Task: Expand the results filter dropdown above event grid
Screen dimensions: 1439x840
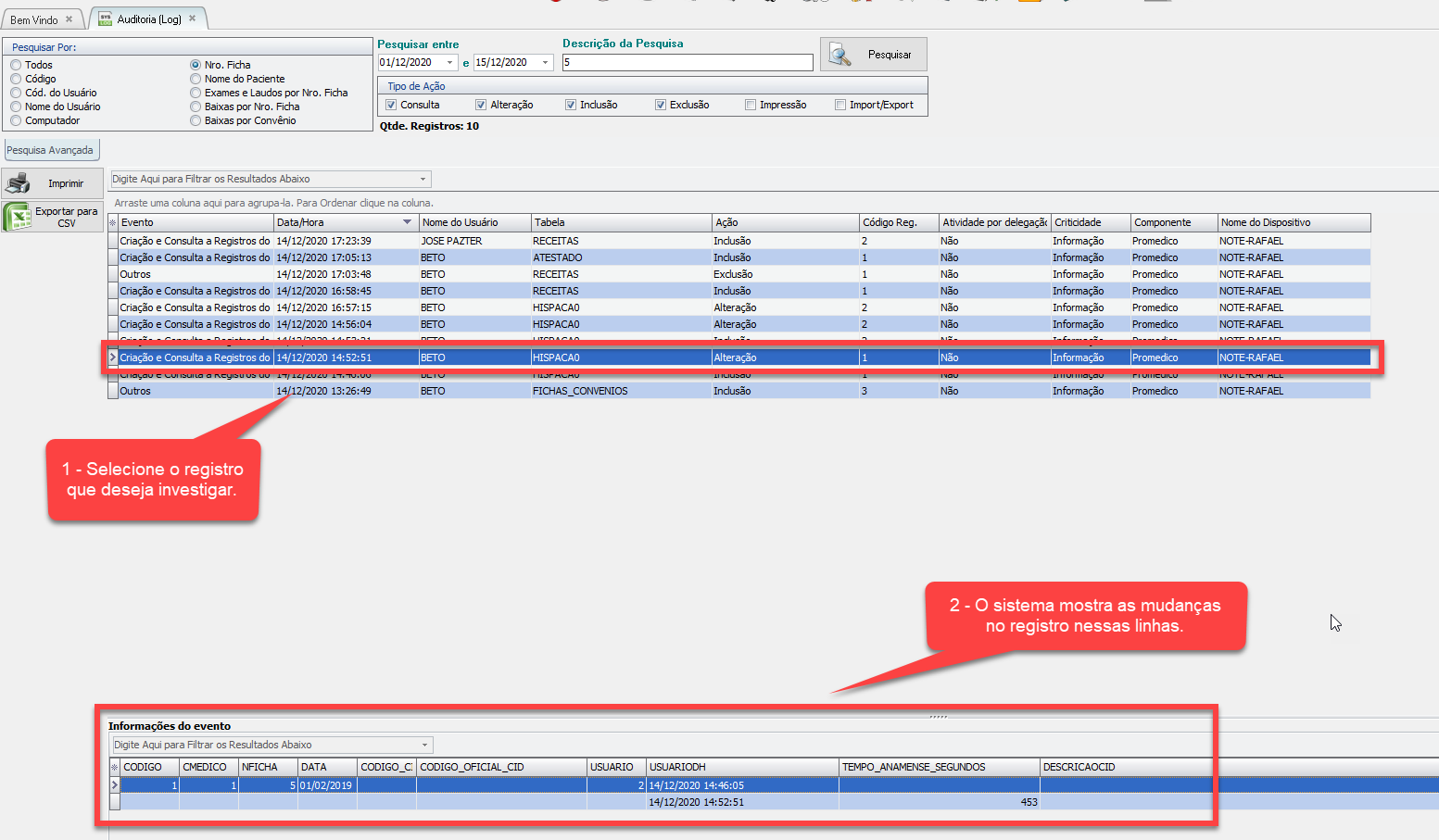Action: coord(423,180)
